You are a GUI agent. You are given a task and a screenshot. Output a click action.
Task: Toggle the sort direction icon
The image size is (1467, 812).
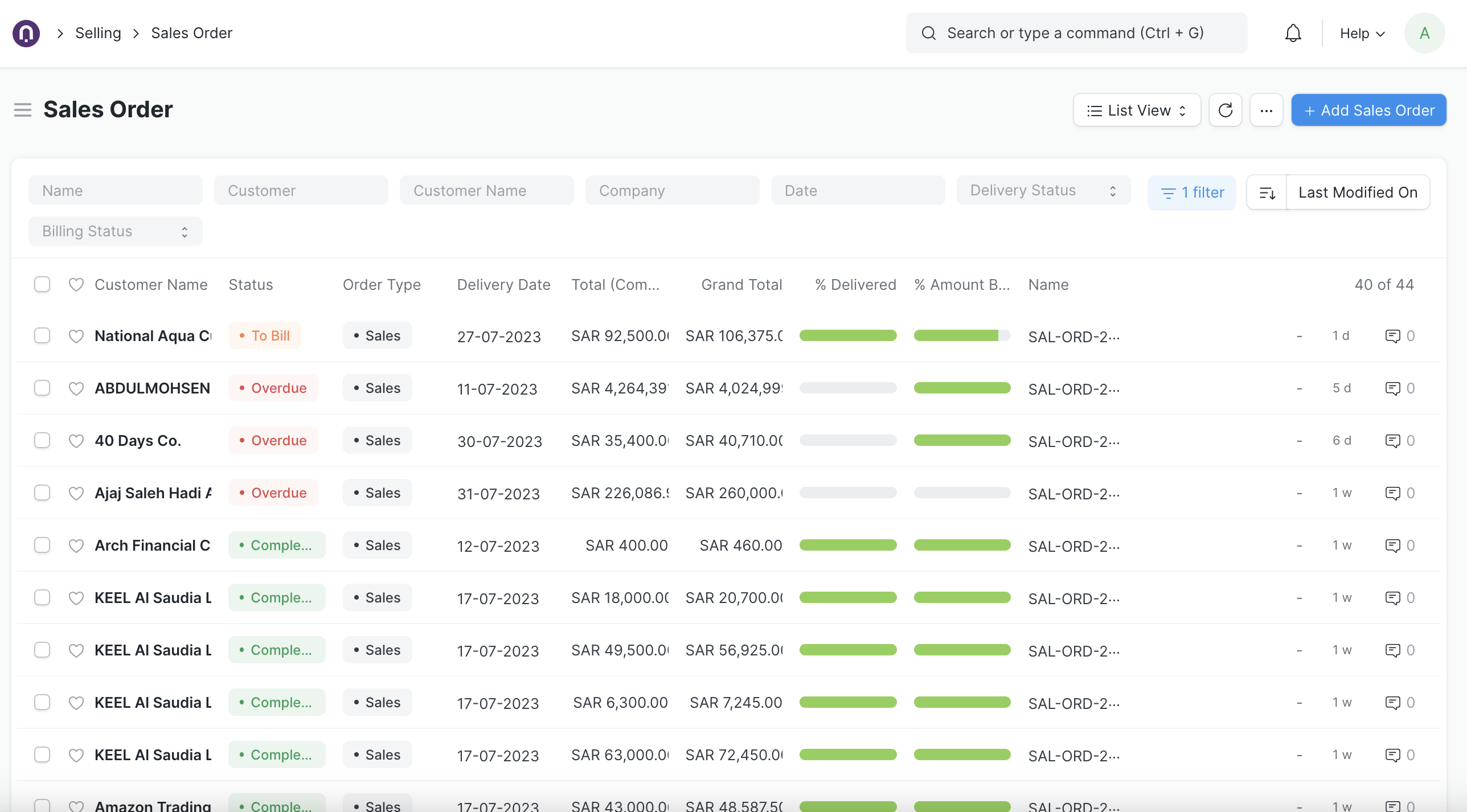pyautogui.click(x=1267, y=192)
